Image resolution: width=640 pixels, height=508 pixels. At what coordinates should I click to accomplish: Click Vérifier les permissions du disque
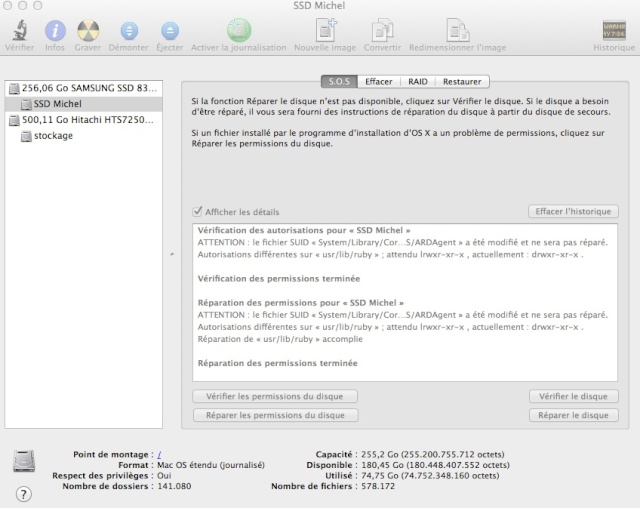tap(275, 396)
